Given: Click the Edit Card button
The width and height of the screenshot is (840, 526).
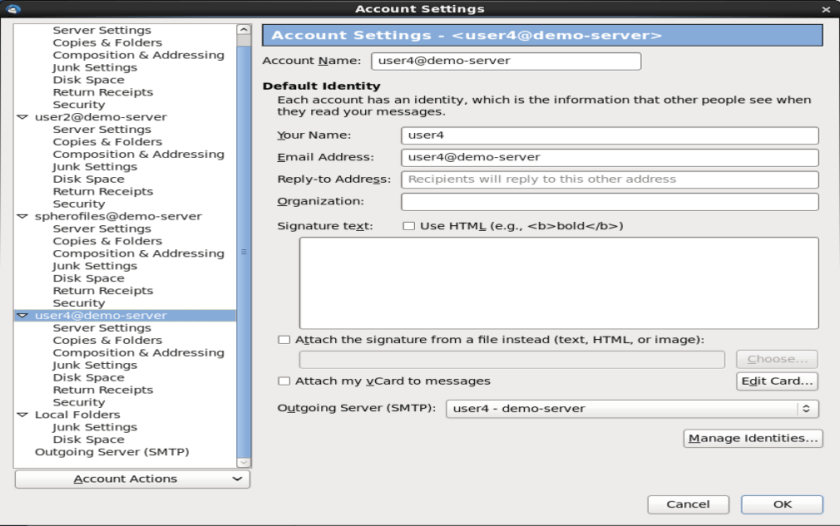Looking at the screenshot, I should click(777, 381).
